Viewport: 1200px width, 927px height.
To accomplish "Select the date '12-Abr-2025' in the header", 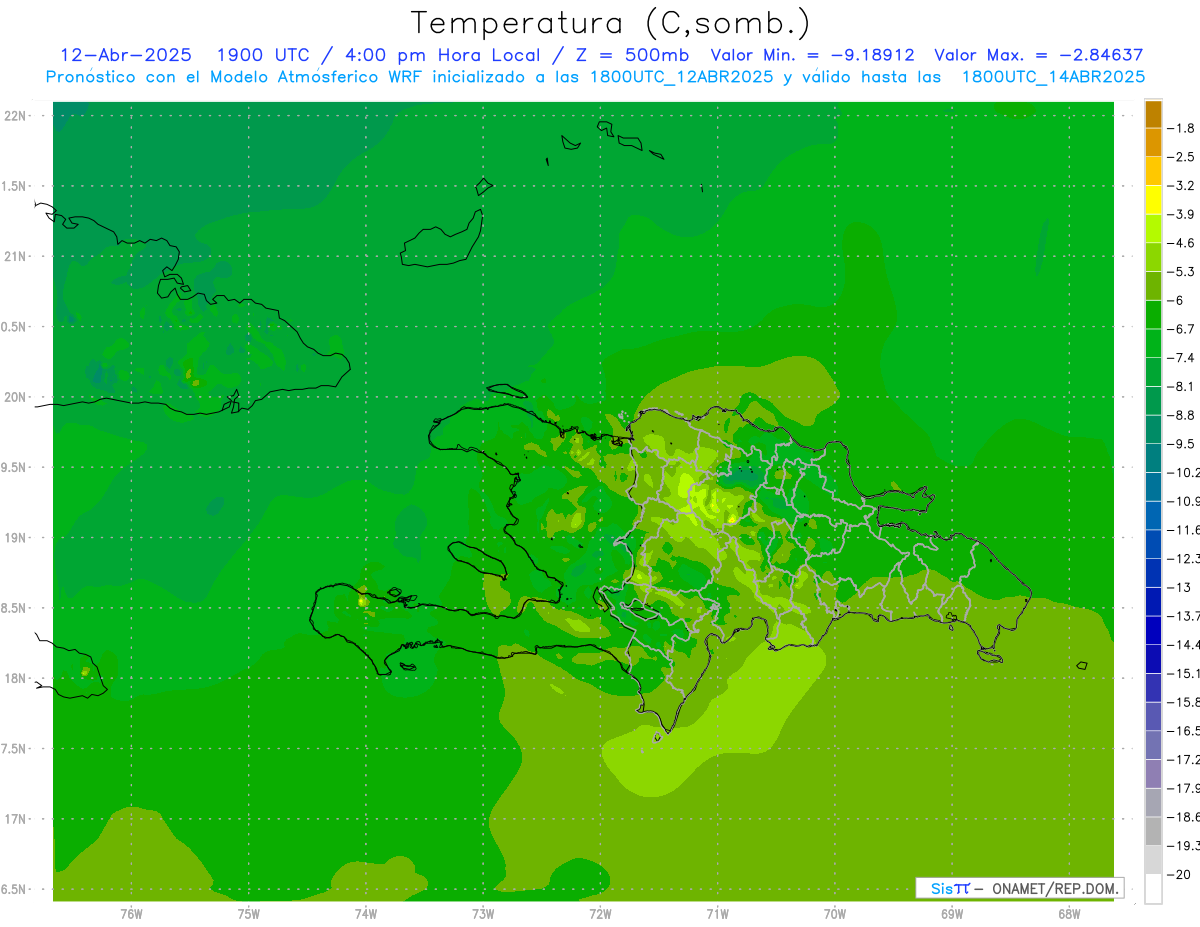I will point(126,55).
